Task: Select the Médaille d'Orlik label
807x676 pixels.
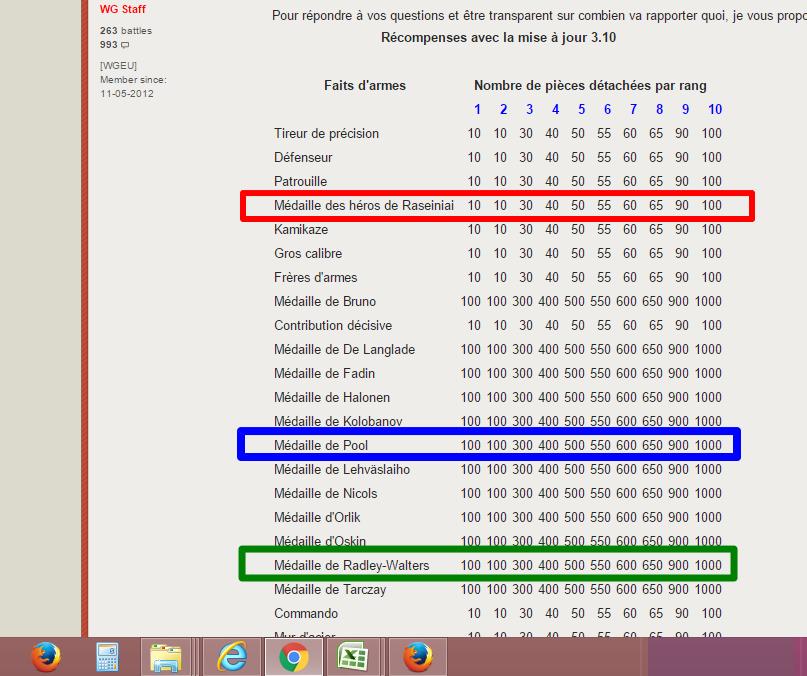Action: 317,517
